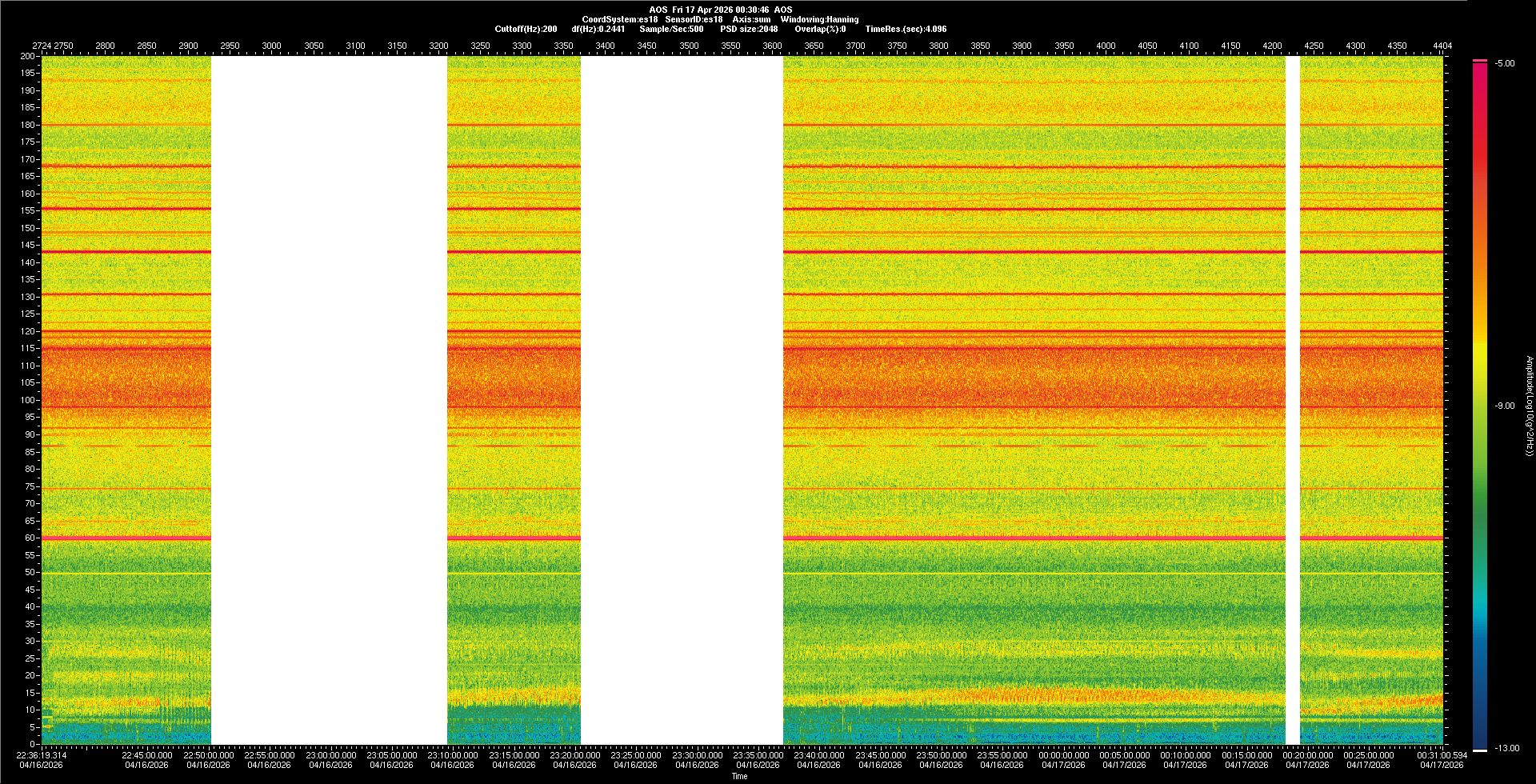Image resolution: width=1536 pixels, height=784 pixels.
Task: Click the TimeRes.(sec):4.096 header label
Action: [906, 29]
